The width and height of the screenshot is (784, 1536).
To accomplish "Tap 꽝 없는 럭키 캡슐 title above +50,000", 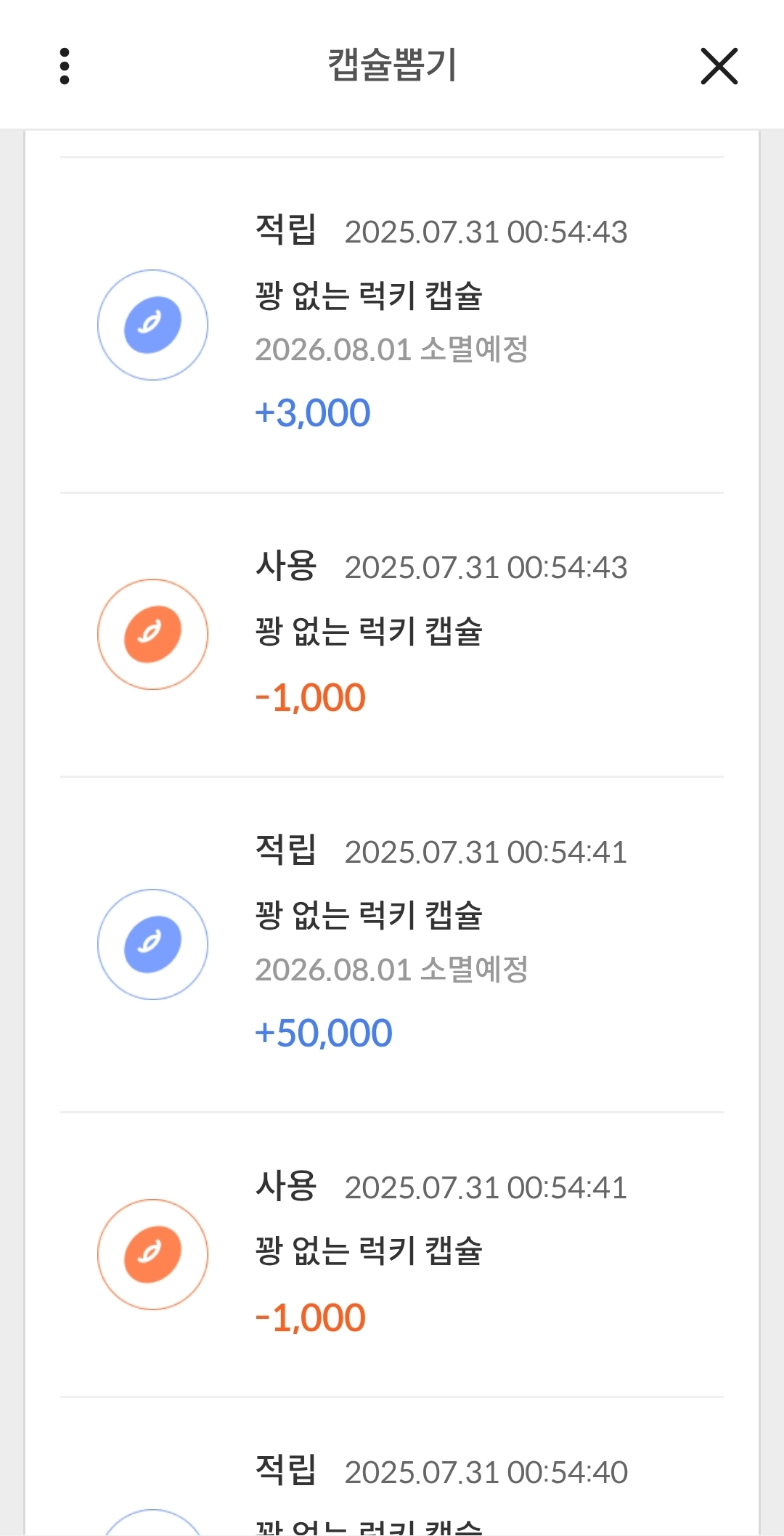I will 369,916.
